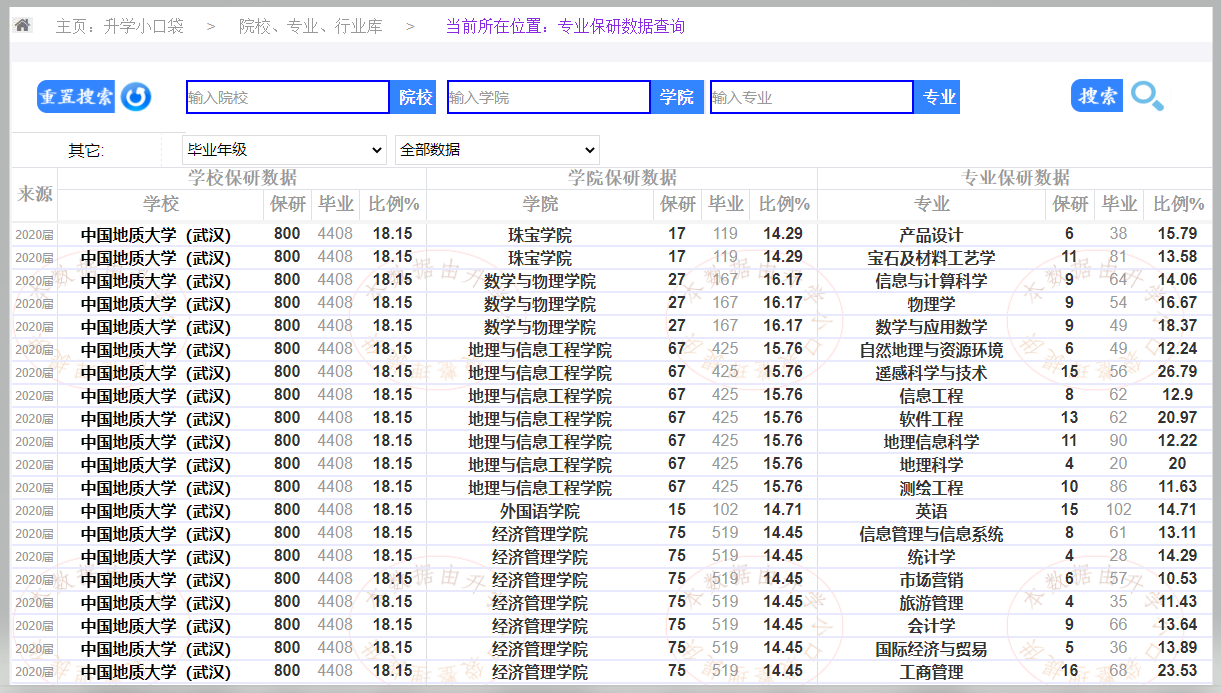This screenshot has width=1221, height=693.
Task: Select the 产品设计 major row cell
Action: (931, 235)
